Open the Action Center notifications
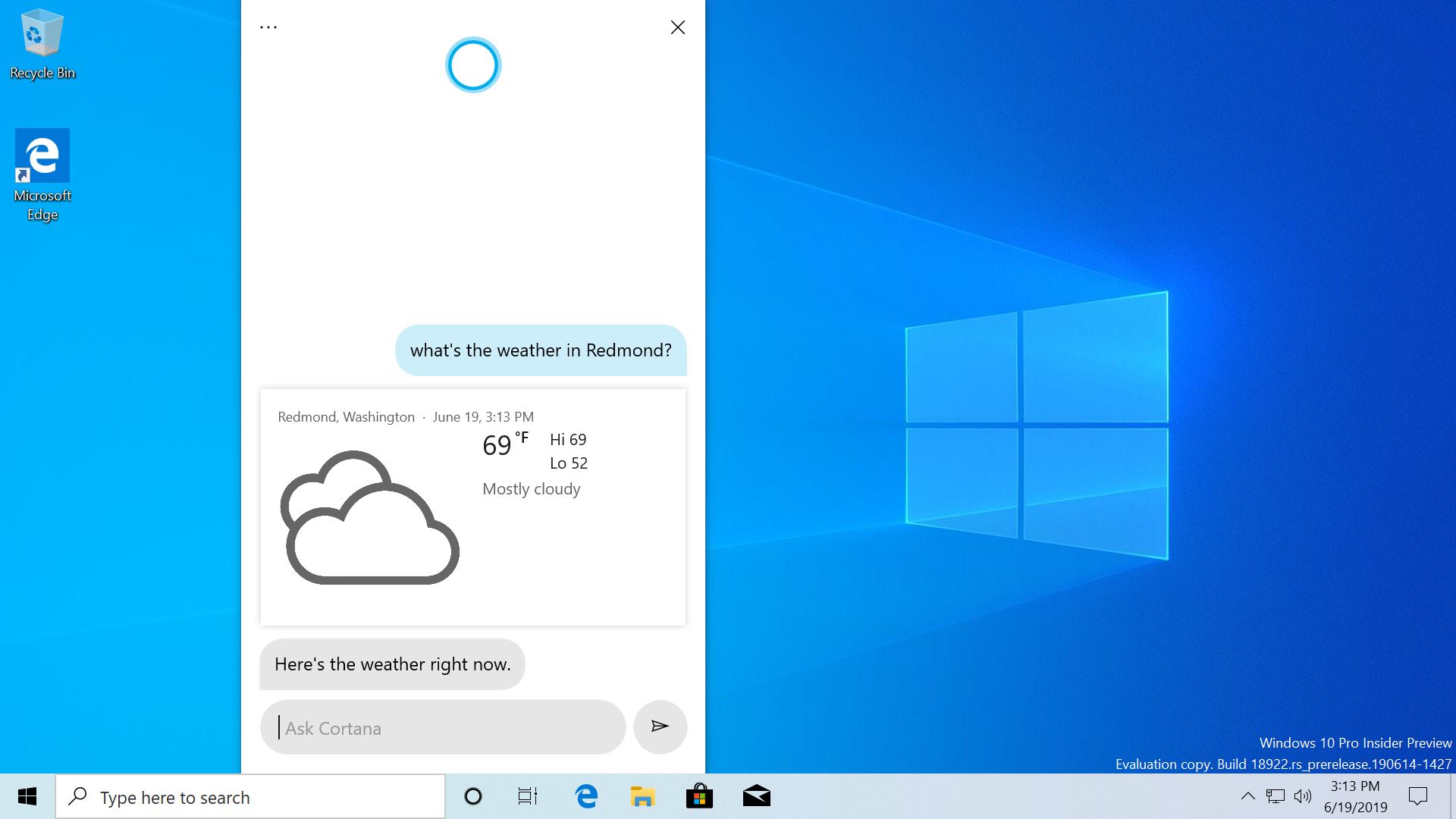The height and width of the screenshot is (819, 1456). (1417, 796)
